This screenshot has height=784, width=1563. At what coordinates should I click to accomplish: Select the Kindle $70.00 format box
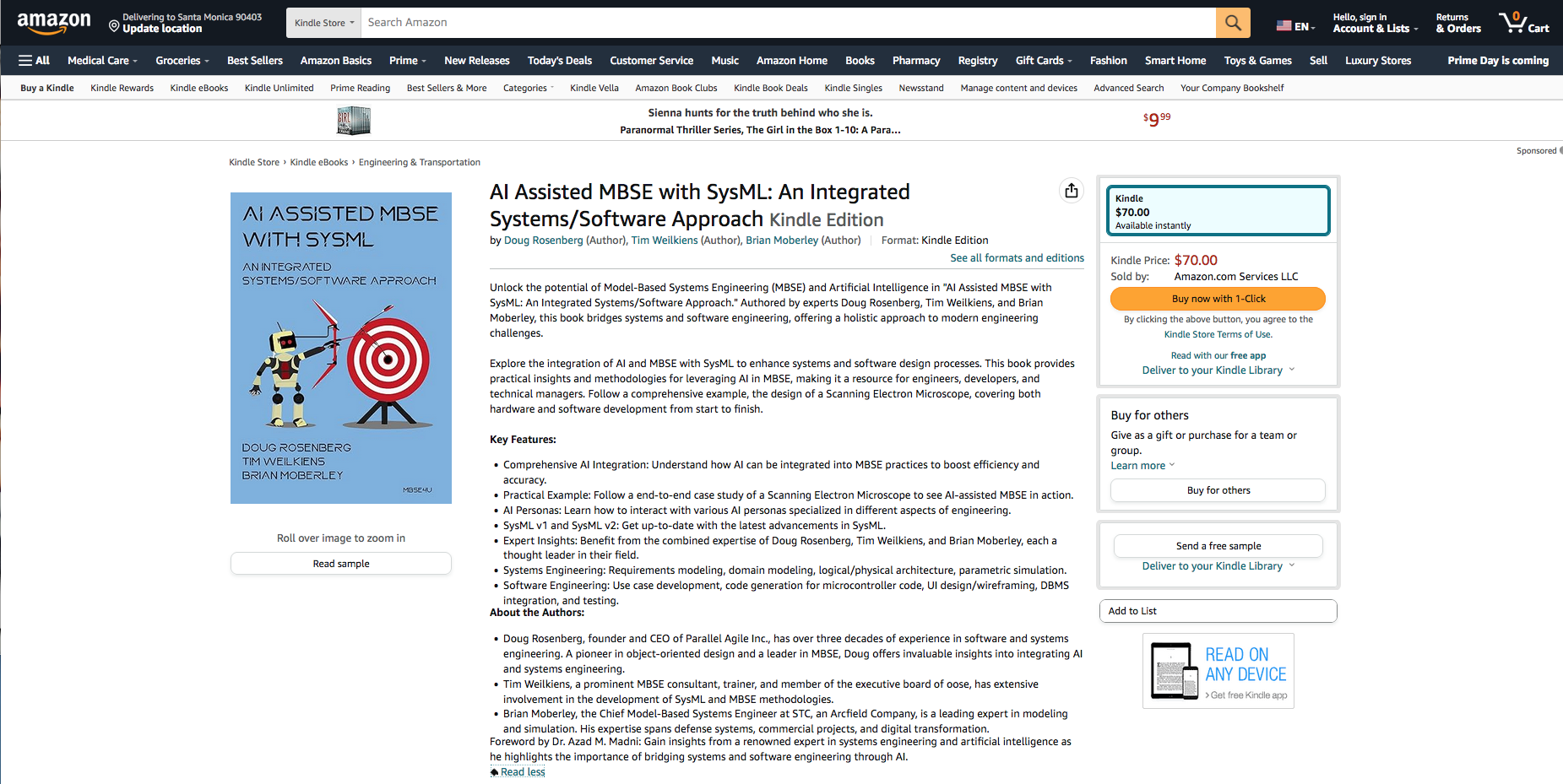1218,211
